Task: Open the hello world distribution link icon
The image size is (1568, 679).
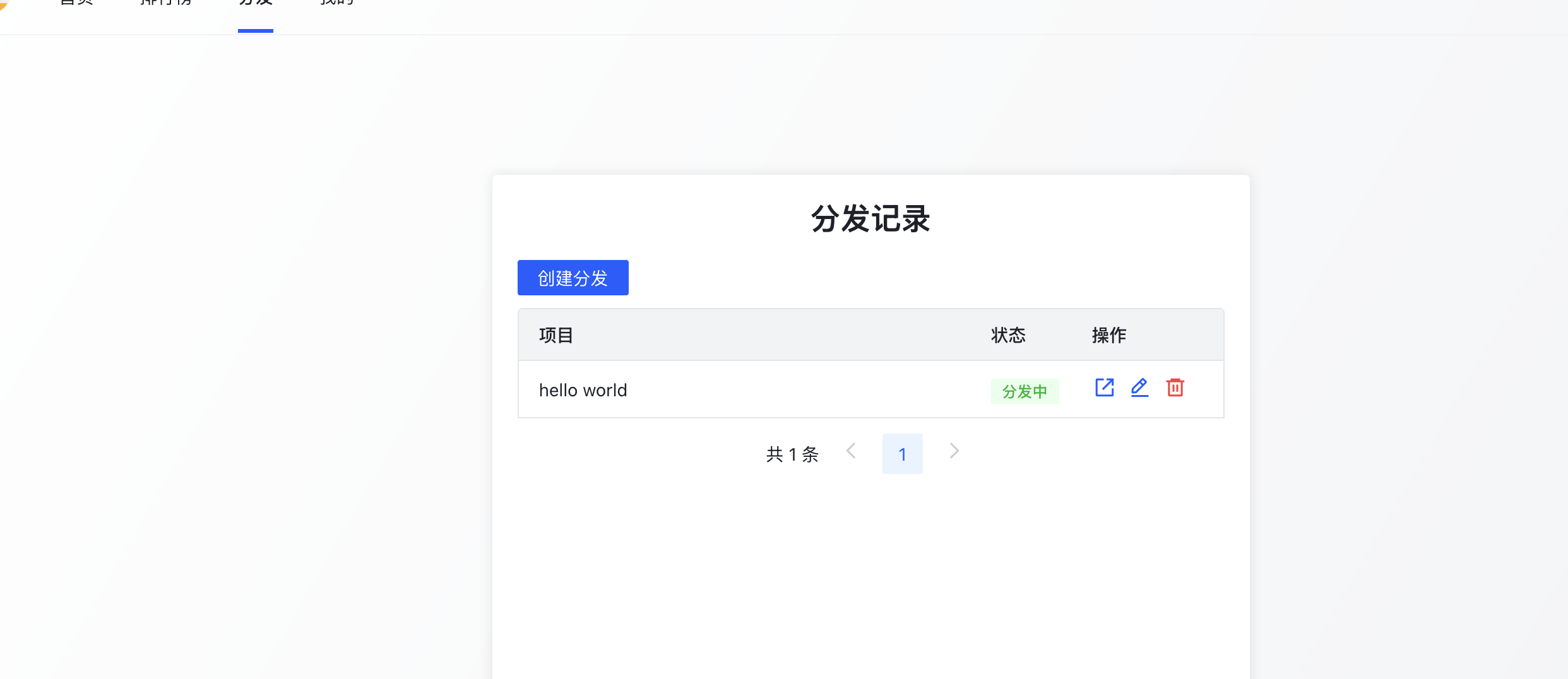Action: (1104, 387)
